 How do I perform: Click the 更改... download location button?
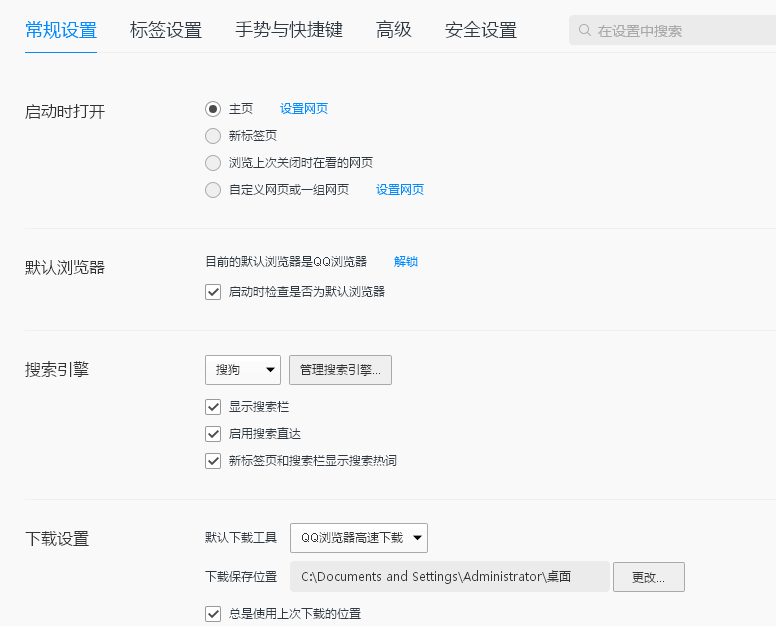pyautogui.click(x=649, y=577)
